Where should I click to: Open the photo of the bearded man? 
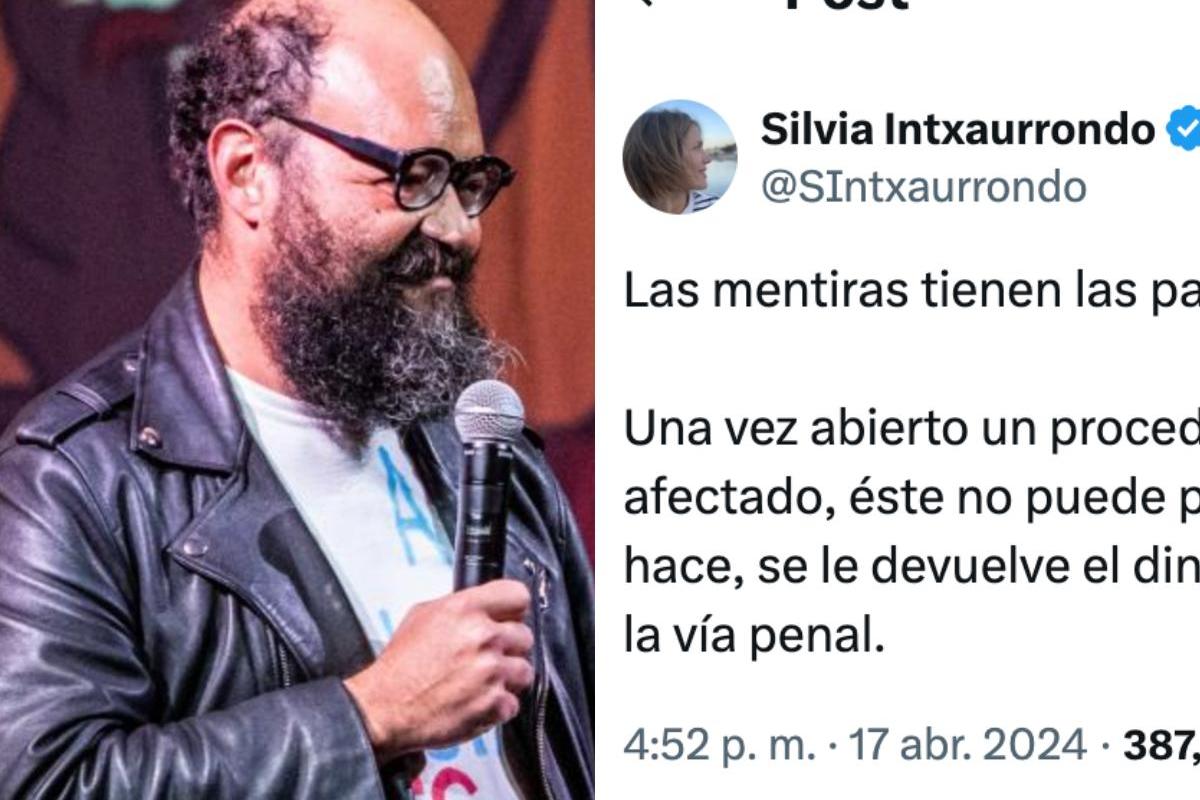point(297,400)
